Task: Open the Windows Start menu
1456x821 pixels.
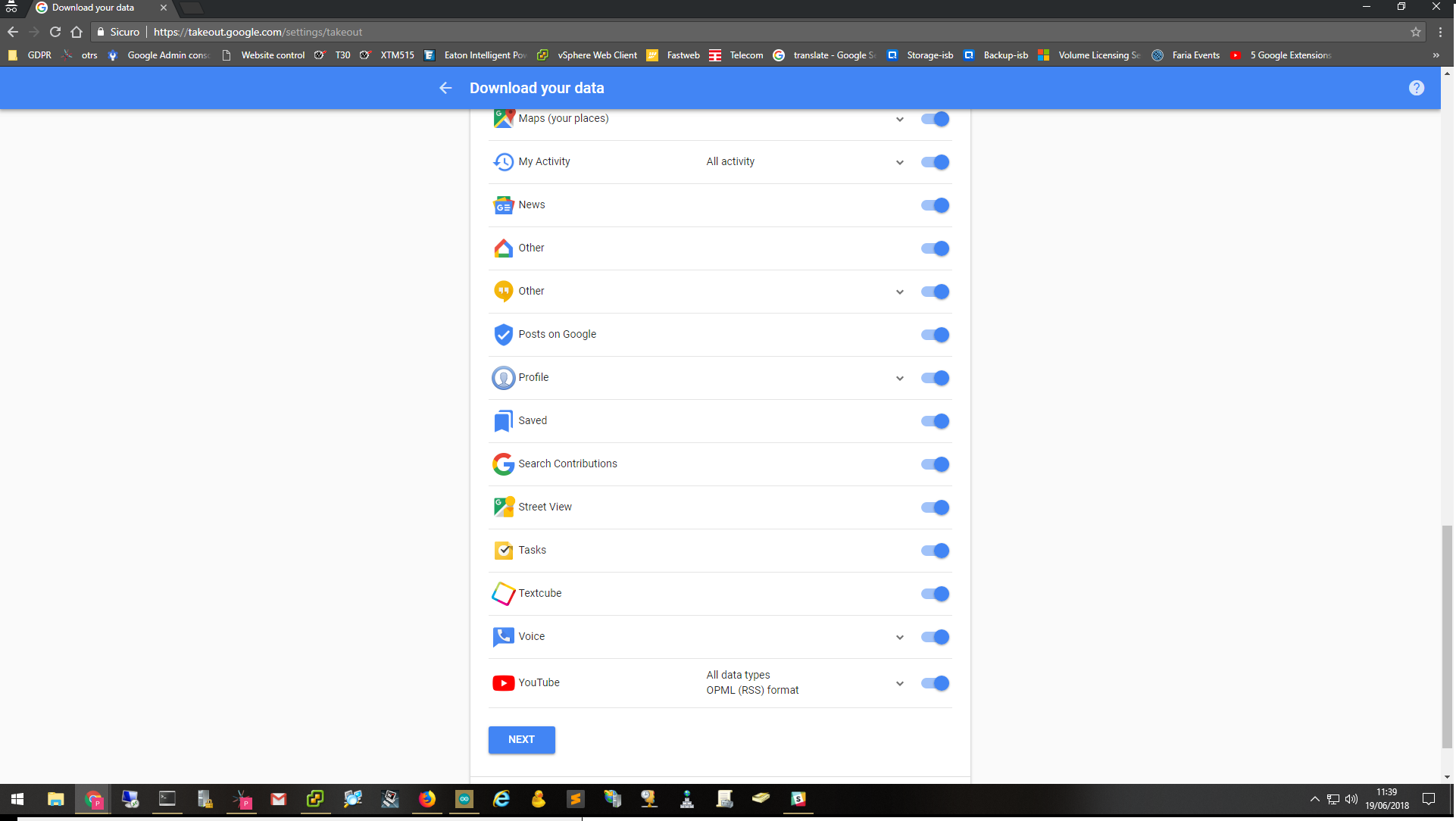Action: coord(17,799)
